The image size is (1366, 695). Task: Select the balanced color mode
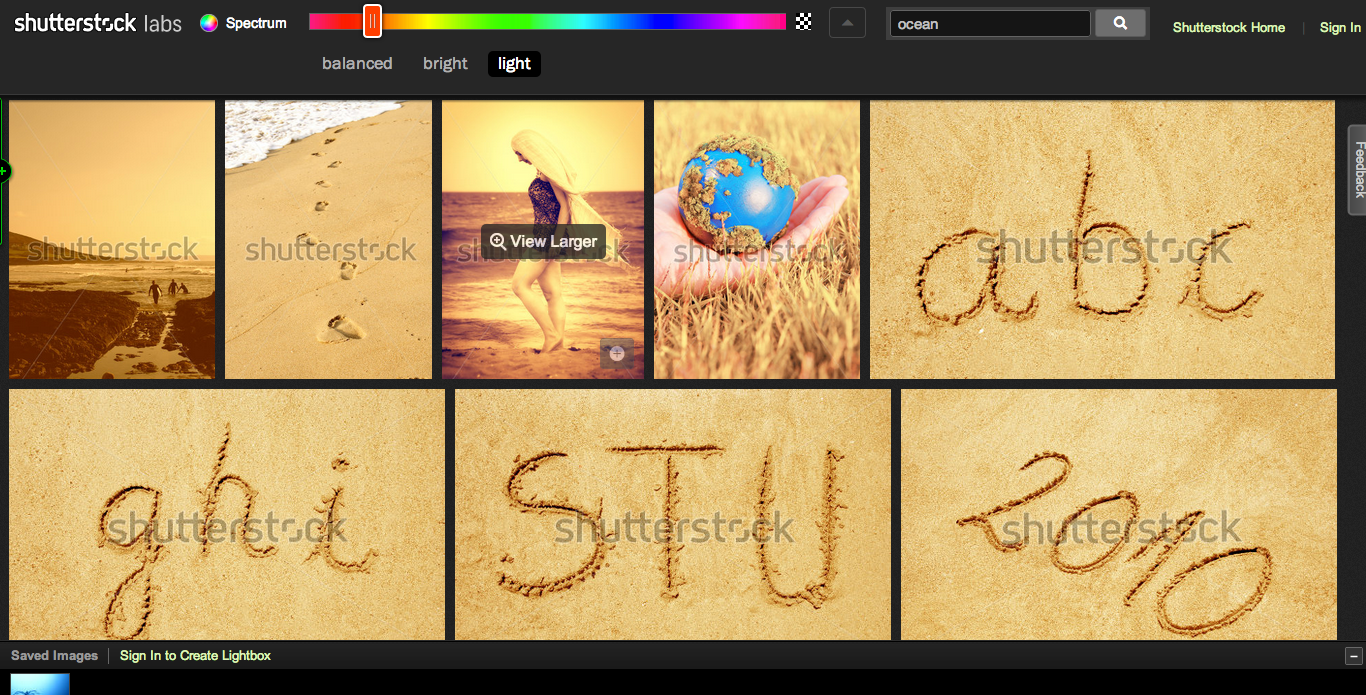tap(357, 63)
